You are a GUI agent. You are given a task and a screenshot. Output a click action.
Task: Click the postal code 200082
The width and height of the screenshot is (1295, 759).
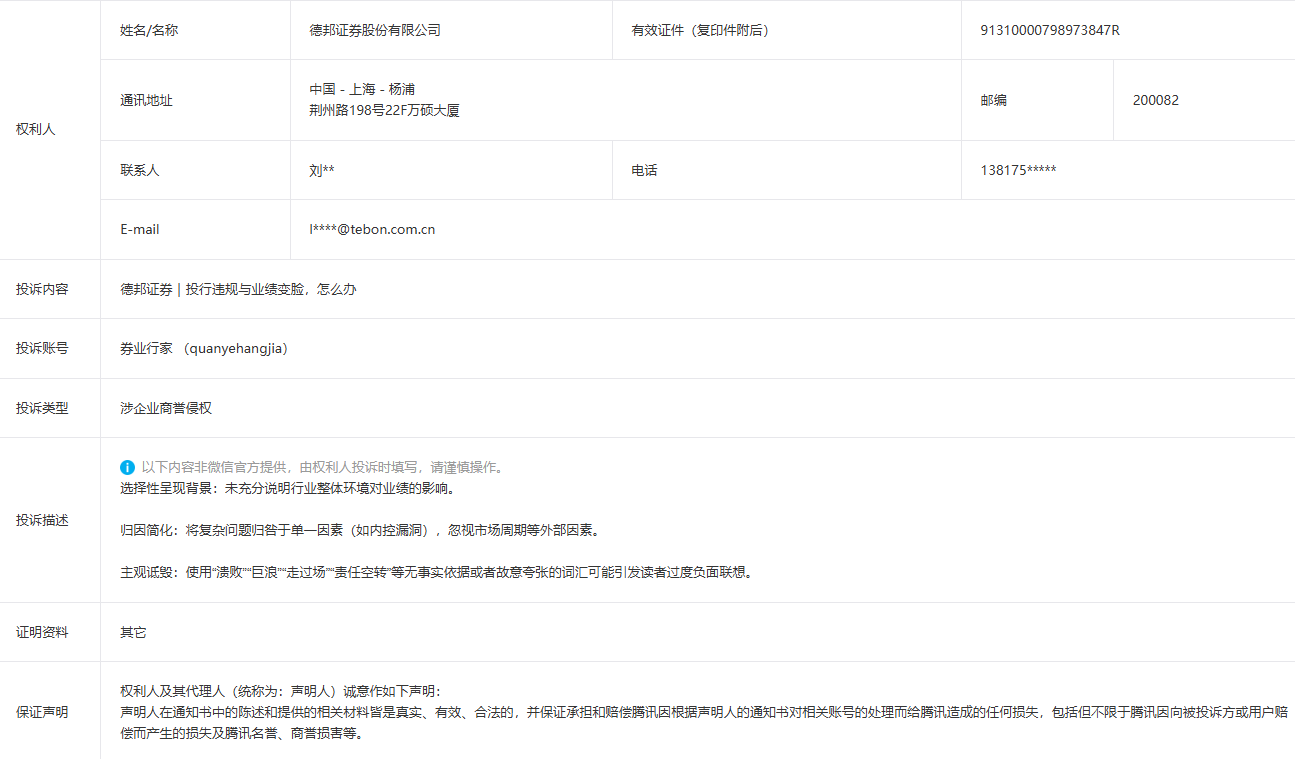click(x=1156, y=100)
